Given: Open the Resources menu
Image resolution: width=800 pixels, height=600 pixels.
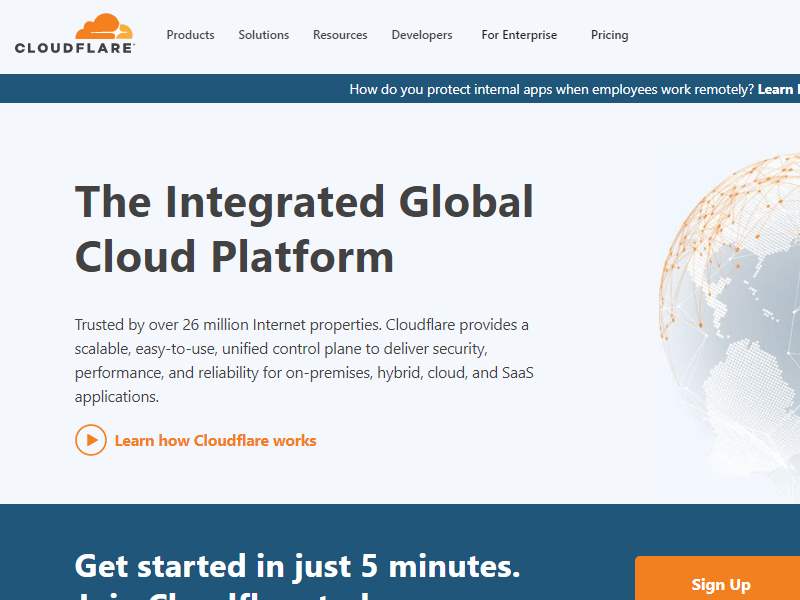Looking at the screenshot, I should pos(340,35).
